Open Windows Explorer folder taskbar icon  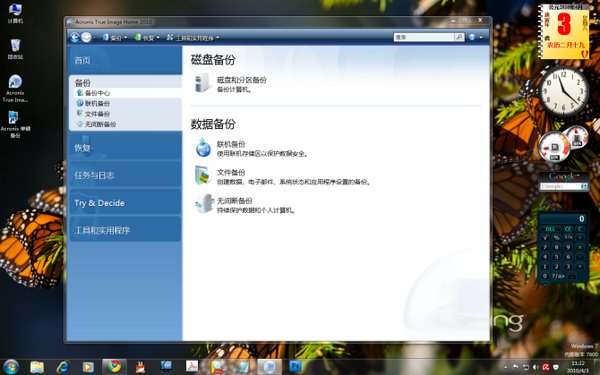coord(37,367)
